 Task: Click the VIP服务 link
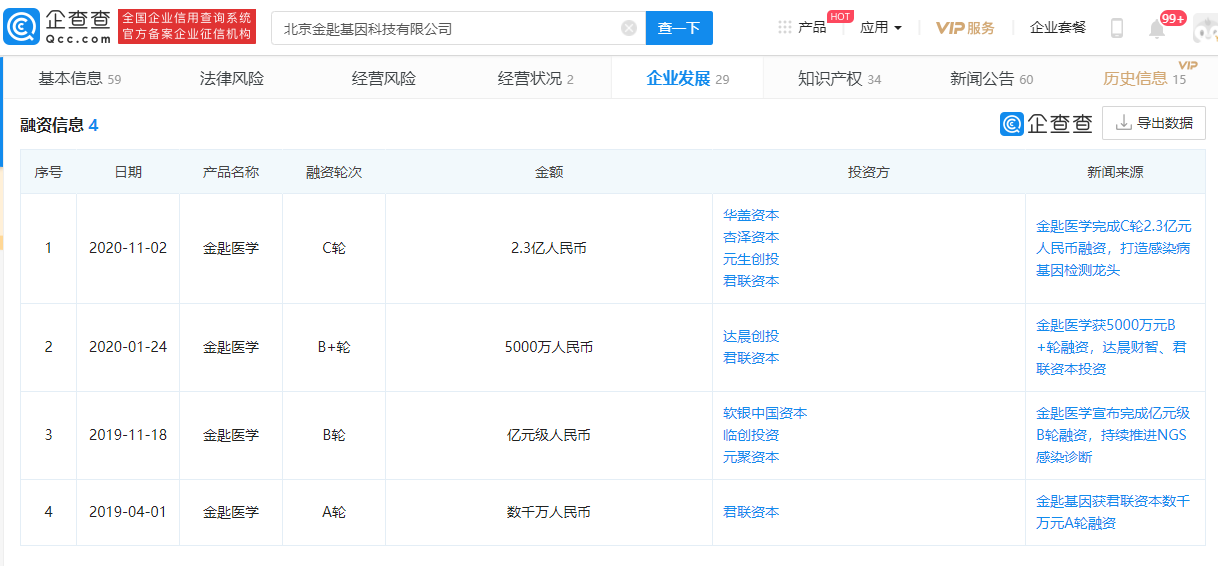(x=965, y=28)
